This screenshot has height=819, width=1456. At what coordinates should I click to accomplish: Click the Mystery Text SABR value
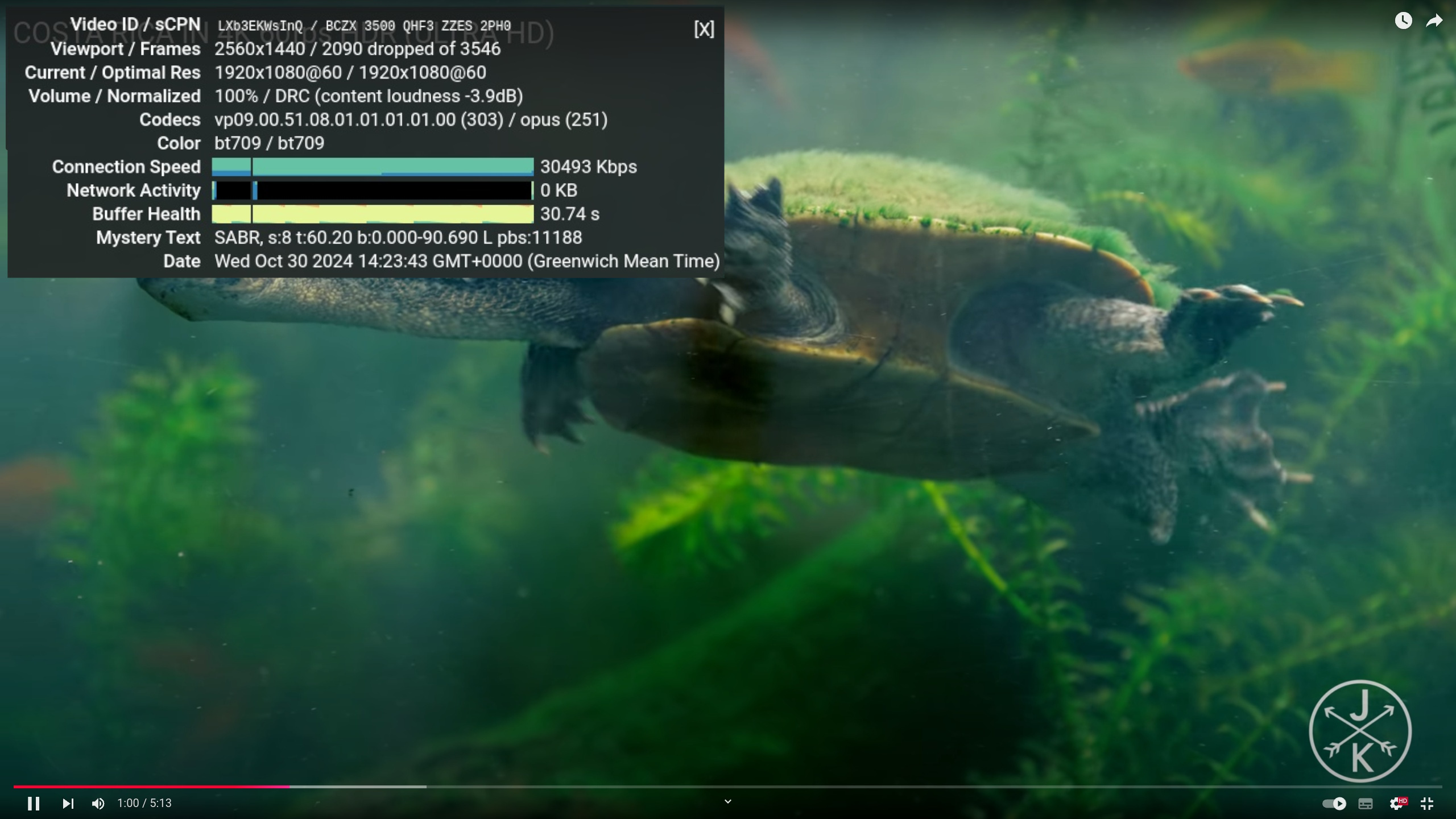click(398, 237)
